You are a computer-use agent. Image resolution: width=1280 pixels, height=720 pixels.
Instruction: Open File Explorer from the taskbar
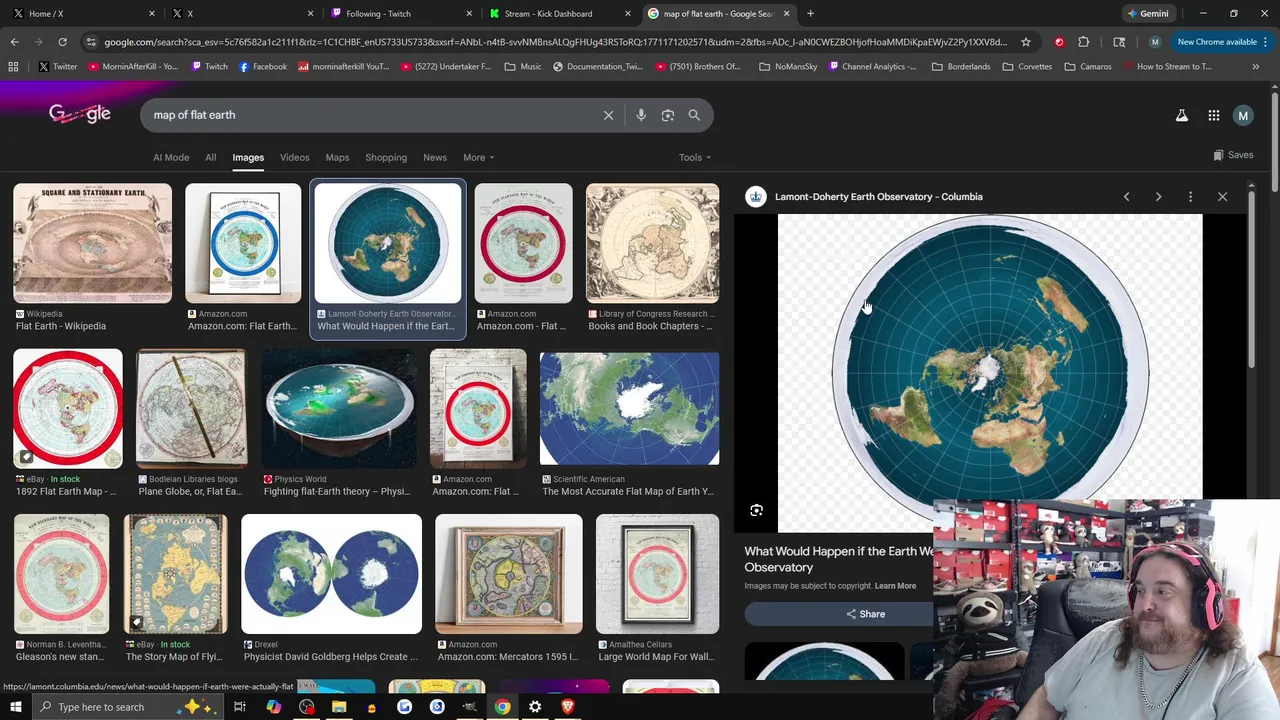339,707
